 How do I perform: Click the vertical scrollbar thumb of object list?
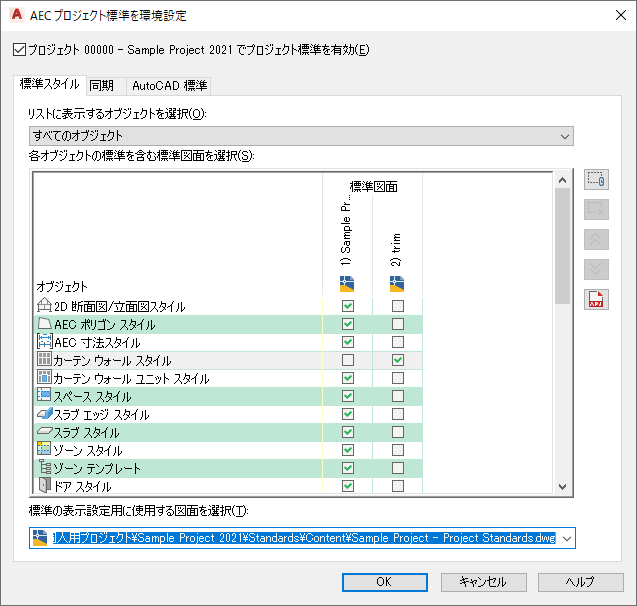click(x=562, y=246)
